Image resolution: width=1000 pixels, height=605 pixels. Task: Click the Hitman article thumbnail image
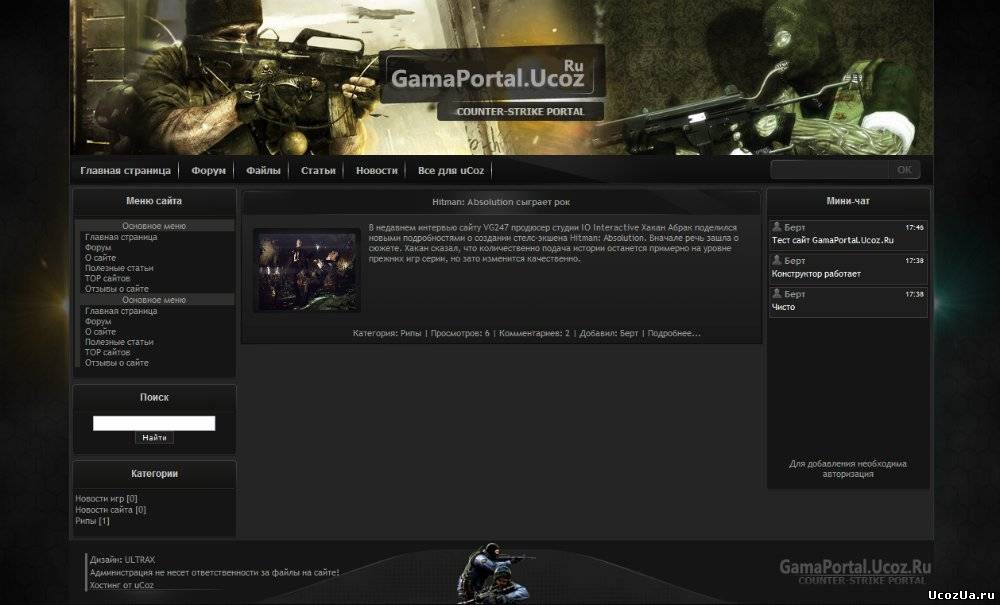click(x=307, y=271)
